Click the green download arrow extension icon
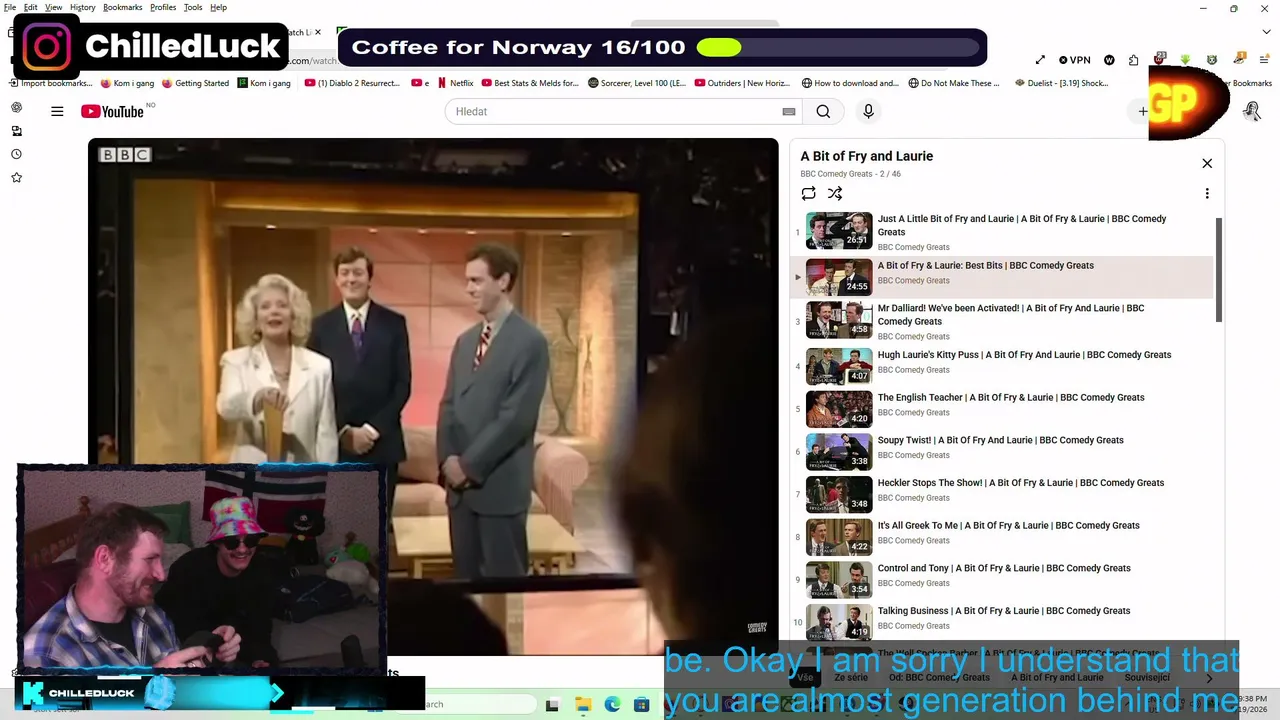 coord(1185,60)
